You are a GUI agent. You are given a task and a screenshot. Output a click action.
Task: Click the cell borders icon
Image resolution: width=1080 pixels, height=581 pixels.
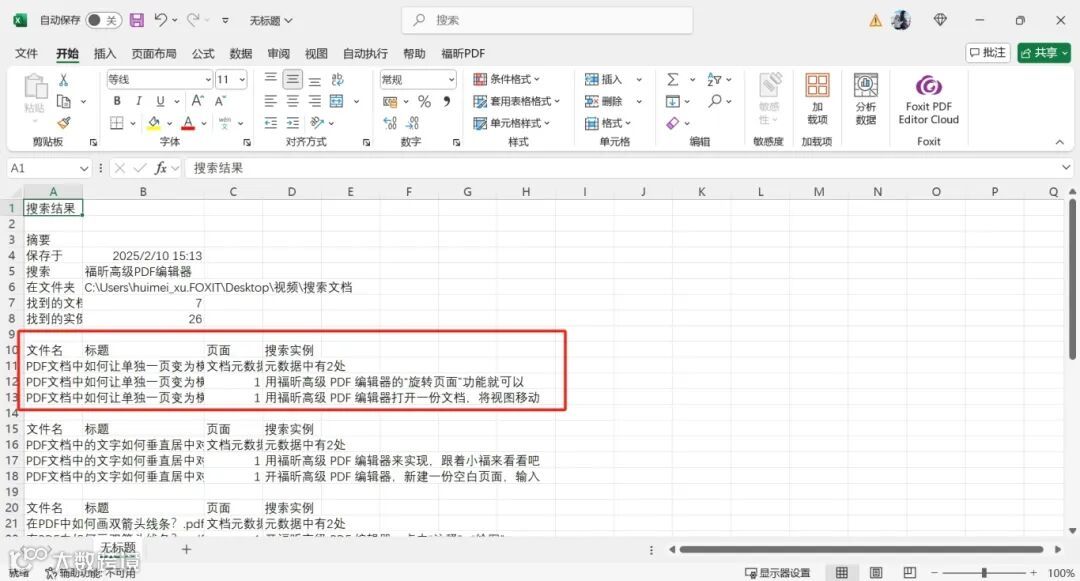point(117,123)
